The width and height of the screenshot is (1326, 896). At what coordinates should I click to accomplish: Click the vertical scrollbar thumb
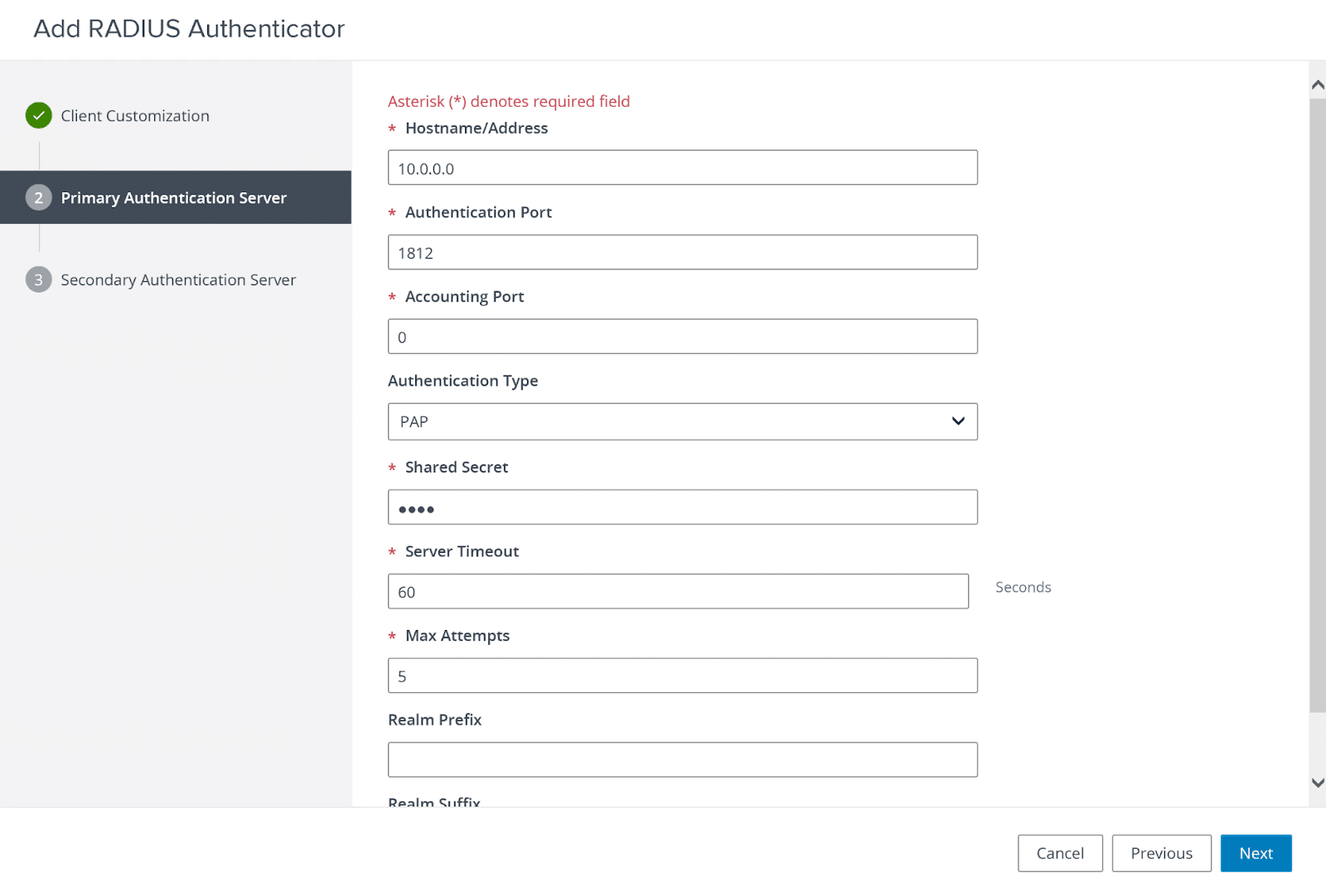(1317, 406)
